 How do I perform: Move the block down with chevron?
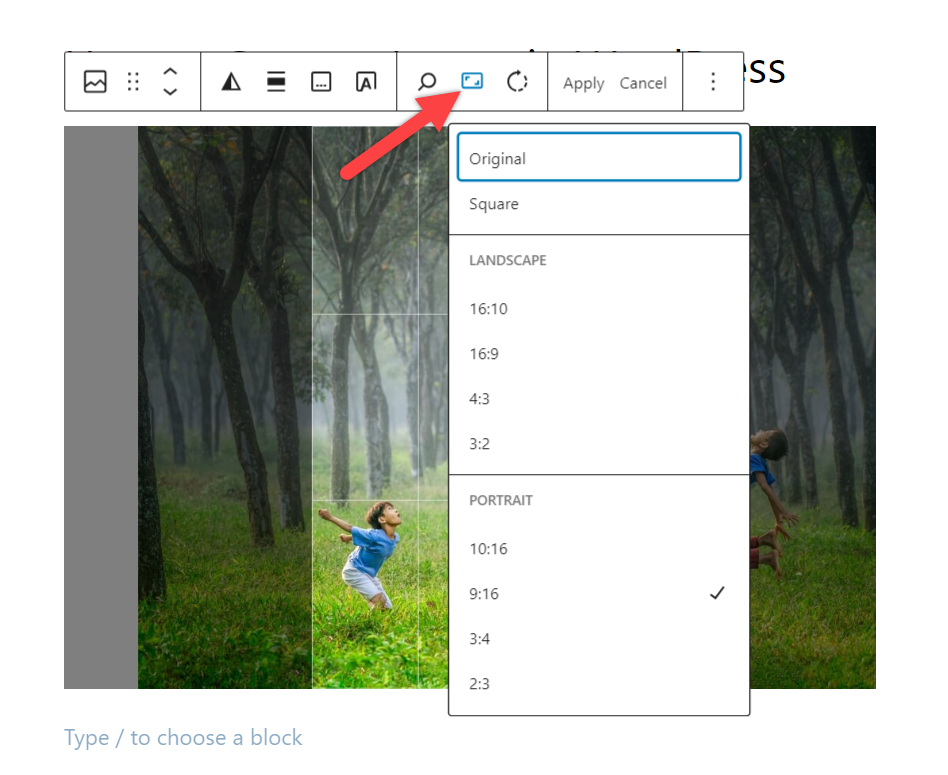170,92
